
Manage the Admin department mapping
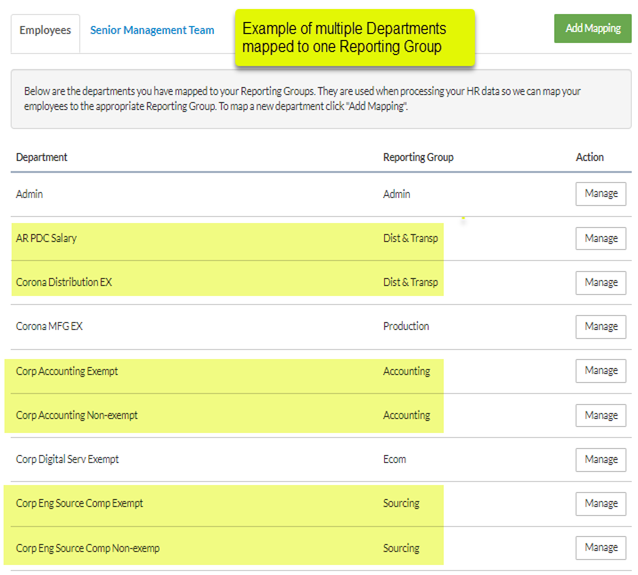601,194
